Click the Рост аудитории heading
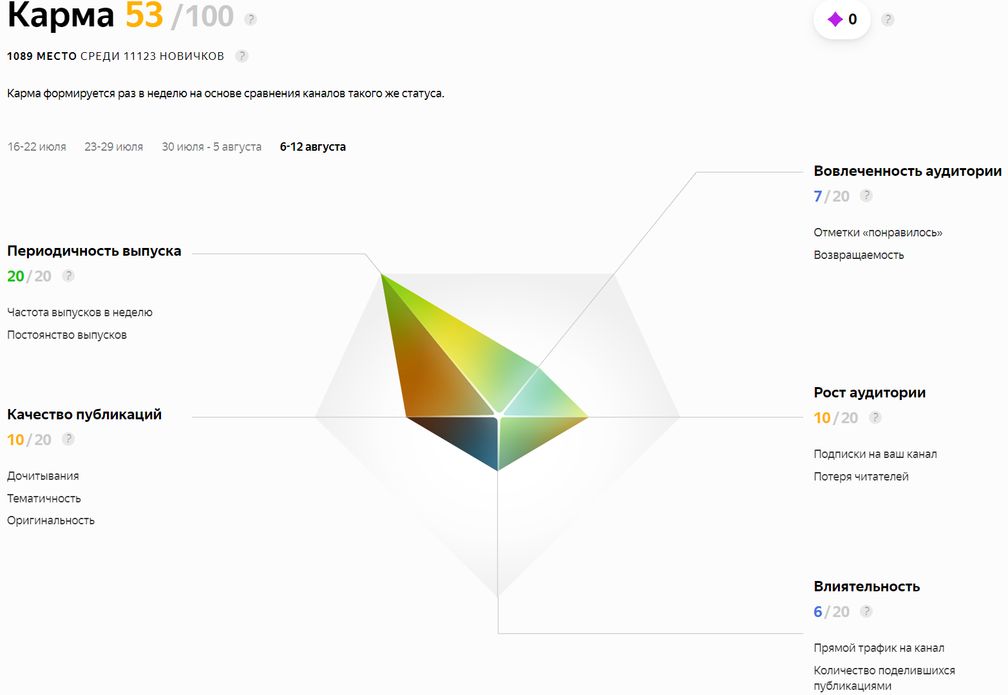 pyautogui.click(x=869, y=393)
